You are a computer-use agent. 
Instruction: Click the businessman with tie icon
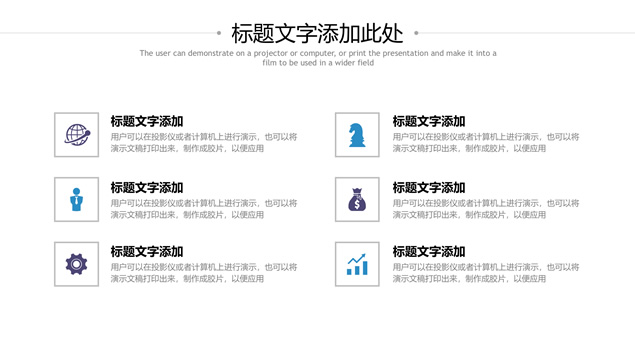(76, 199)
